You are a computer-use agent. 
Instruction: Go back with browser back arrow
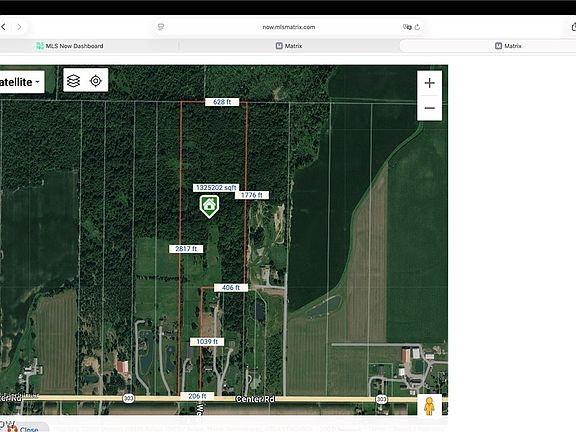pyautogui.click(x=3, y=27)
